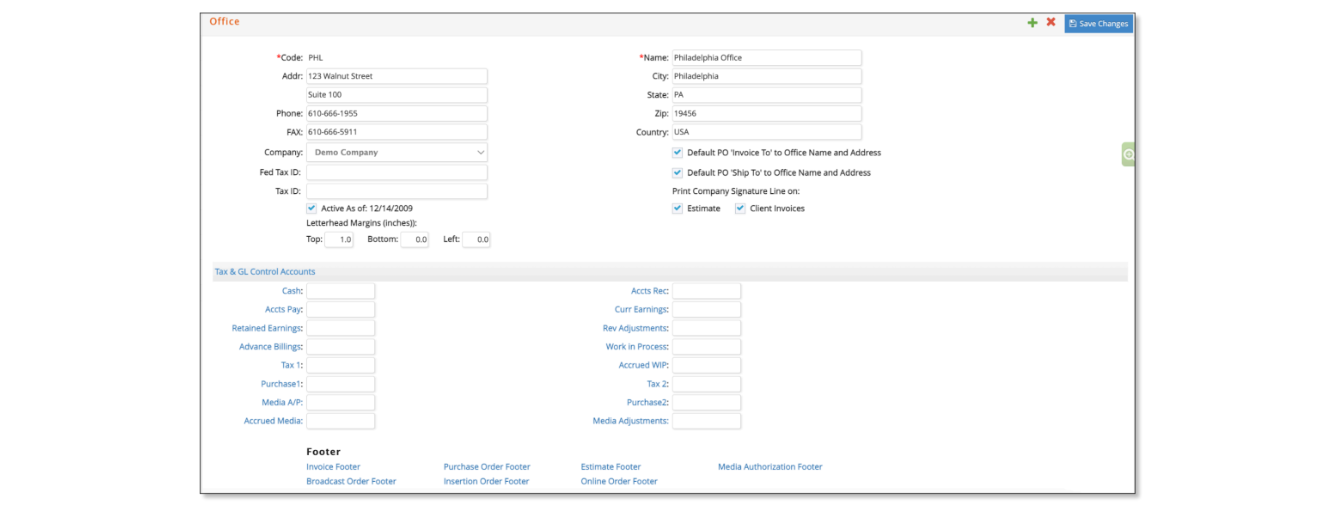Click the Purchase2 label link
The image size is (1332, 507).
(648, 403)
